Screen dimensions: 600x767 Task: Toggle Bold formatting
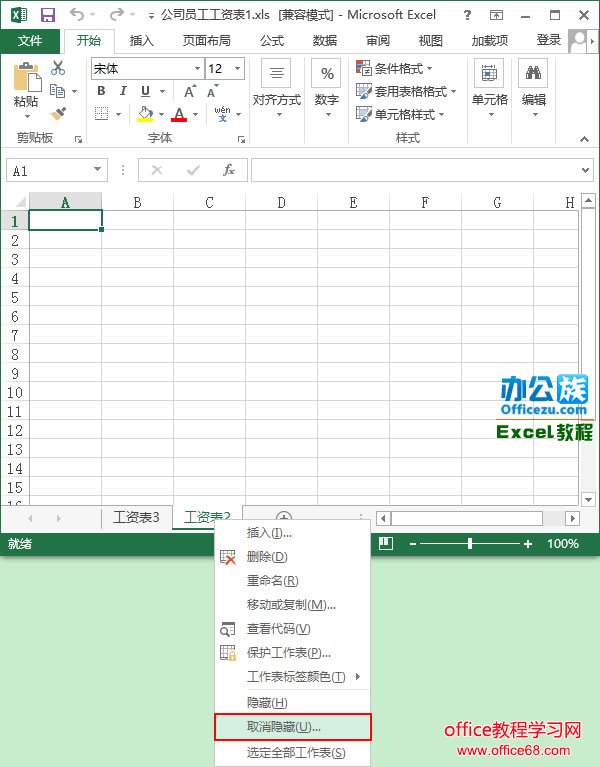click(x=101, y=91)
